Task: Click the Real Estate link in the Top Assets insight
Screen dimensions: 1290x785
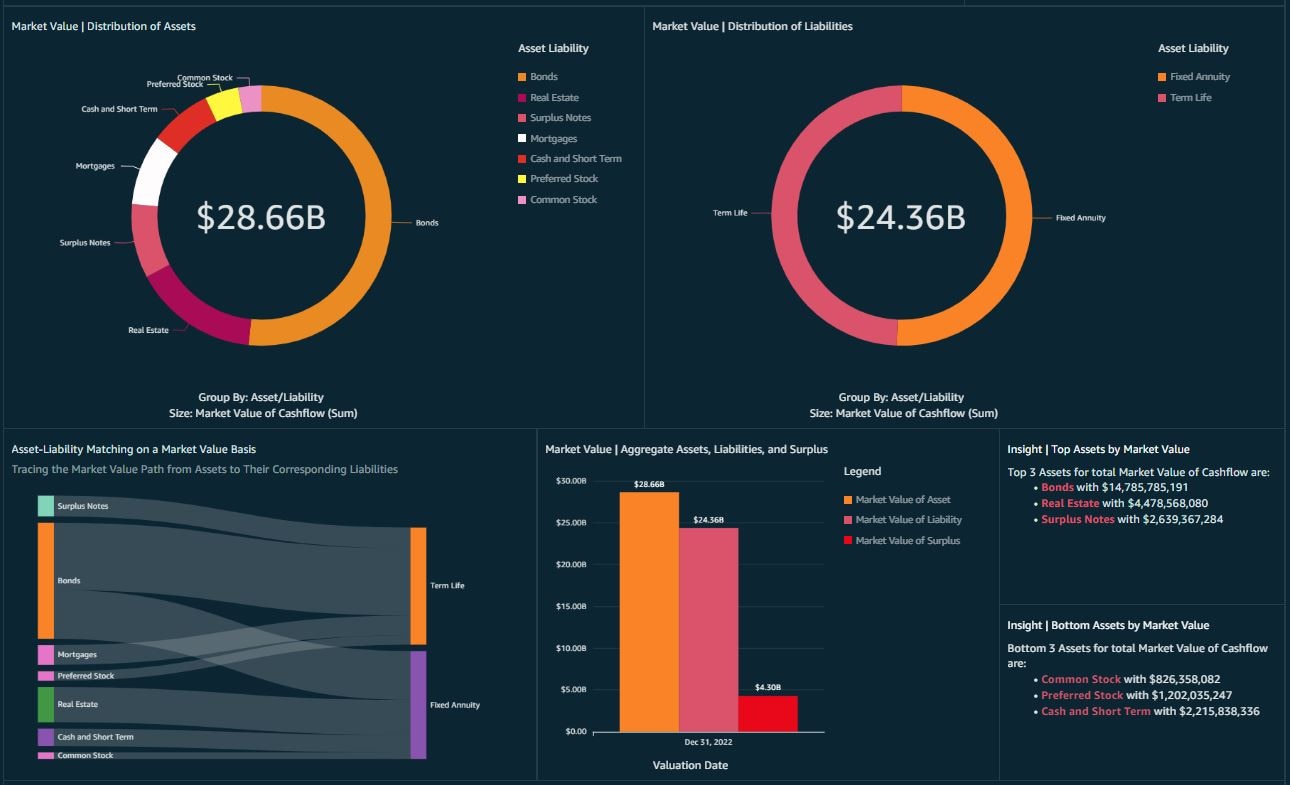Action: (1069, 503)
